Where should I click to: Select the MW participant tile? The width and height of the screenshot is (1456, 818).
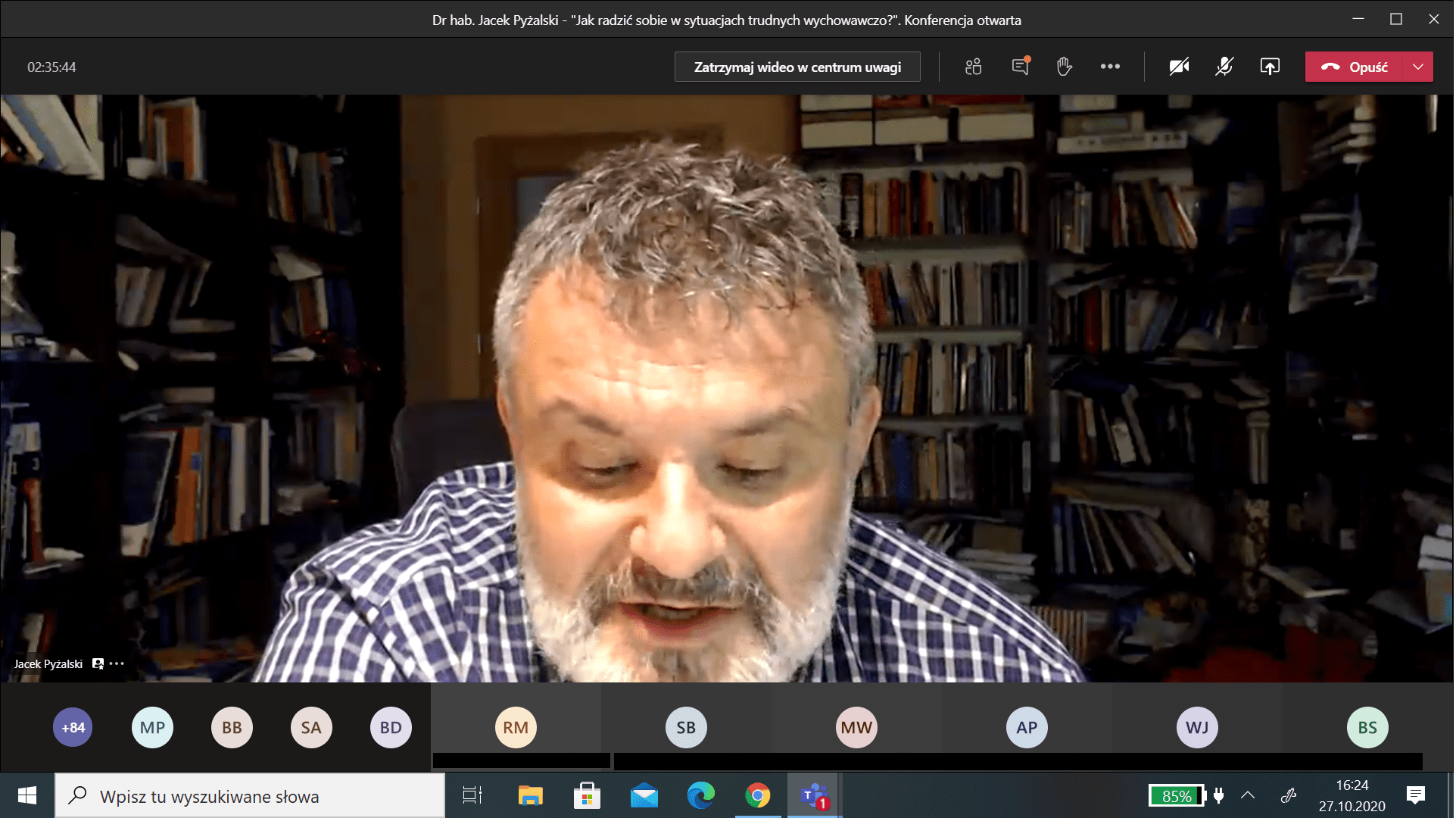[856, 727]
